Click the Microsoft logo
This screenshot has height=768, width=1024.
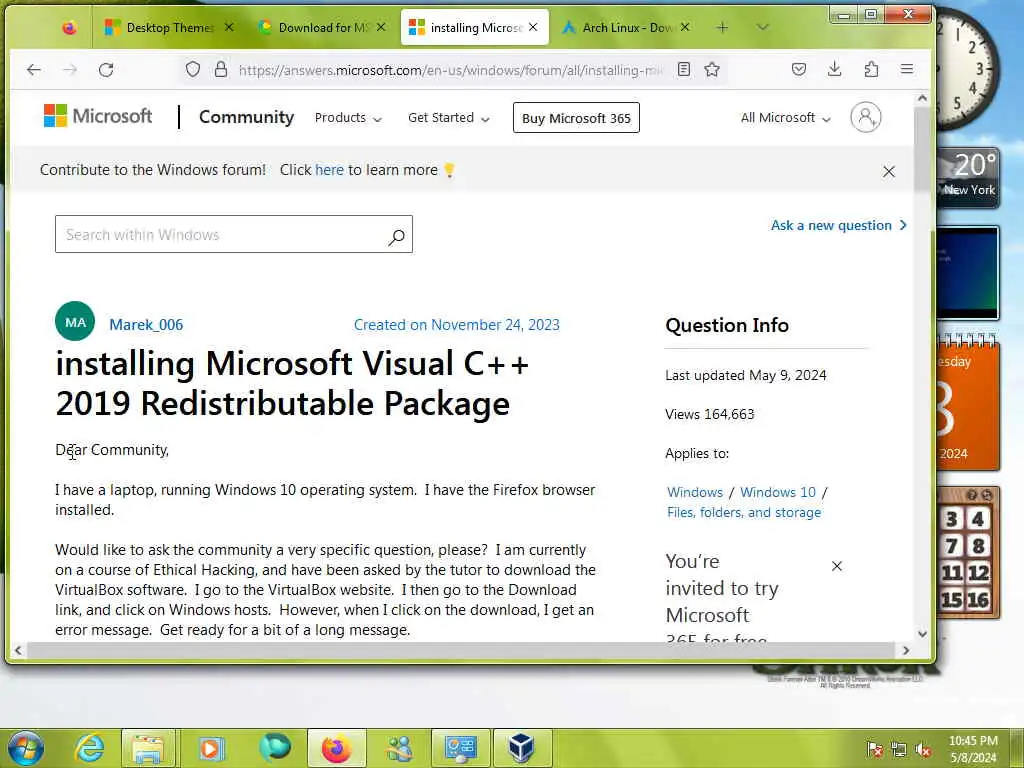(98, 116)
